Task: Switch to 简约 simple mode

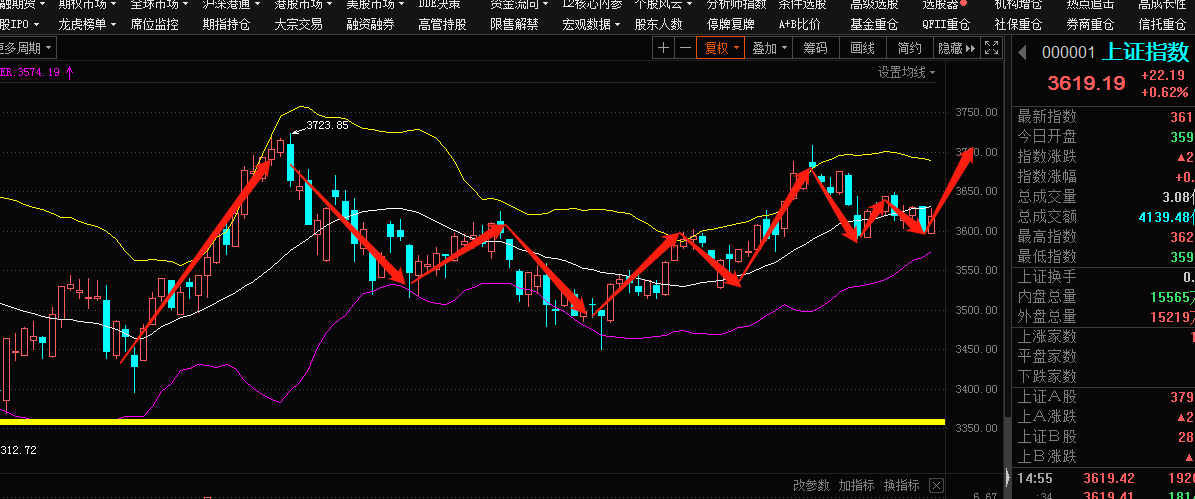Action: (909, 48)
